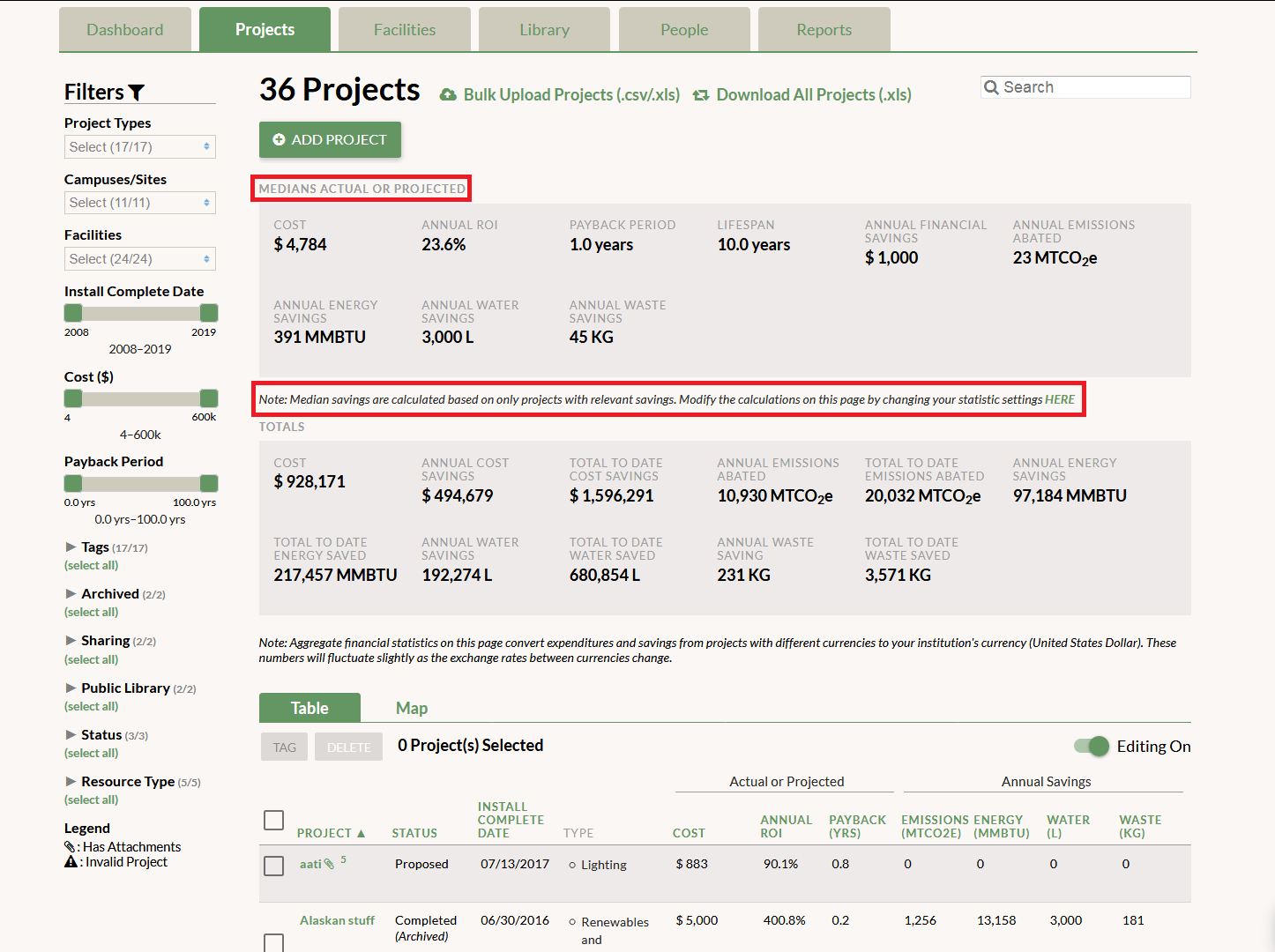Open the People tab
Screen dimensions: 1275x952
coord(684,30)
